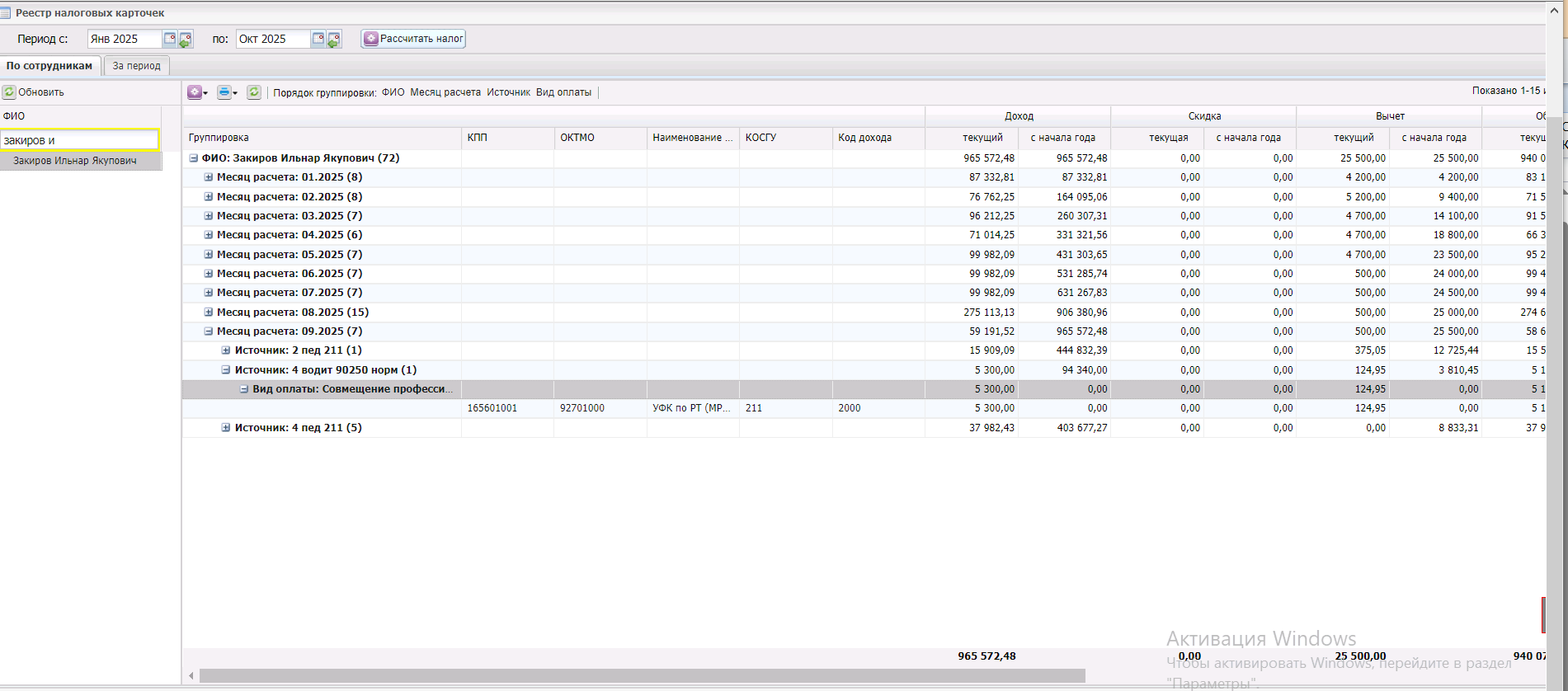Click the 275 113,13 income cell for 08.2025
Image resolution: width=1568 pixels, height=691 pixels.
972,313
